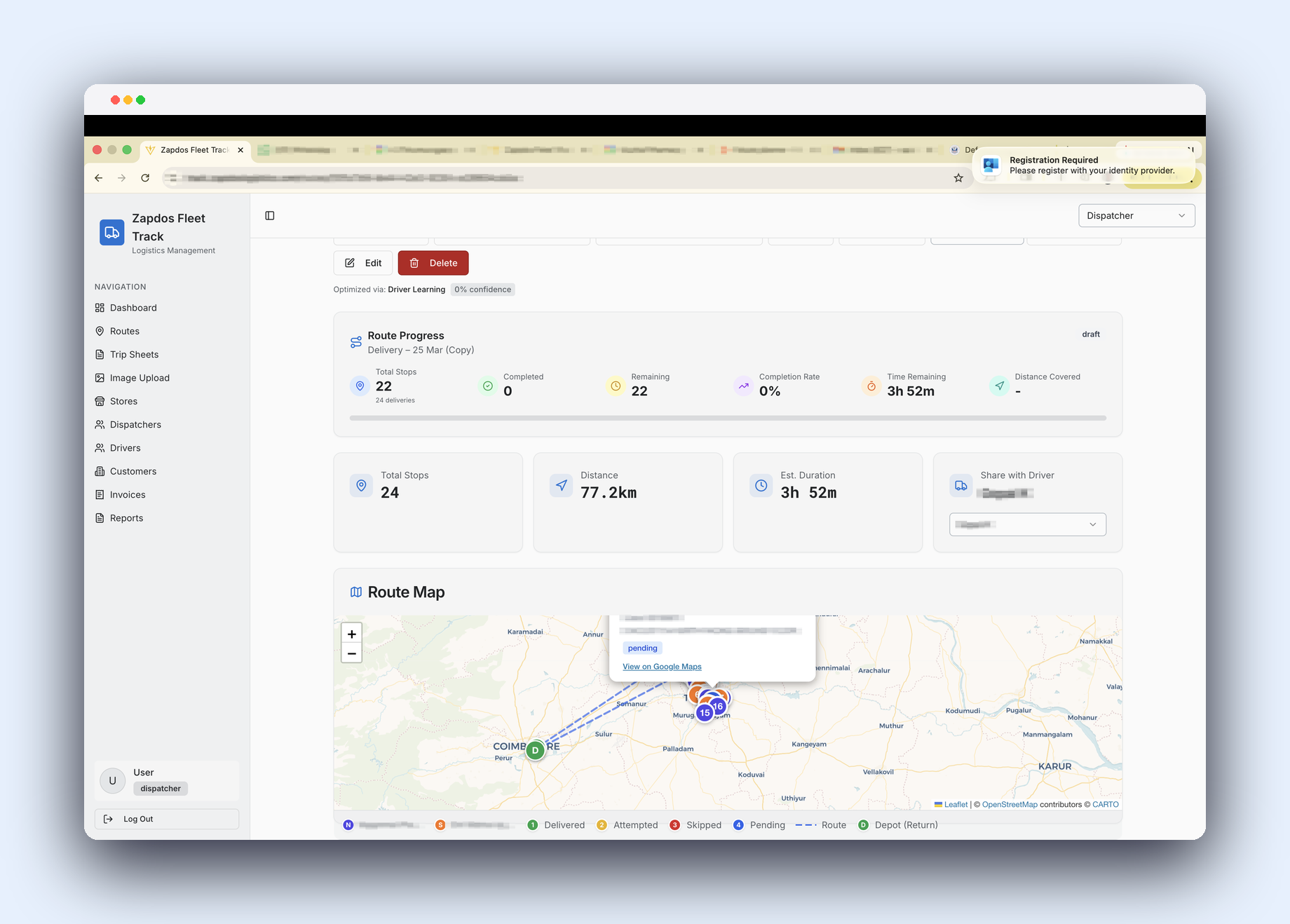Open the Invoices navigation item
Image resolution: width=1290 pixels, height=924 pixels.
[x=128, y=495]
